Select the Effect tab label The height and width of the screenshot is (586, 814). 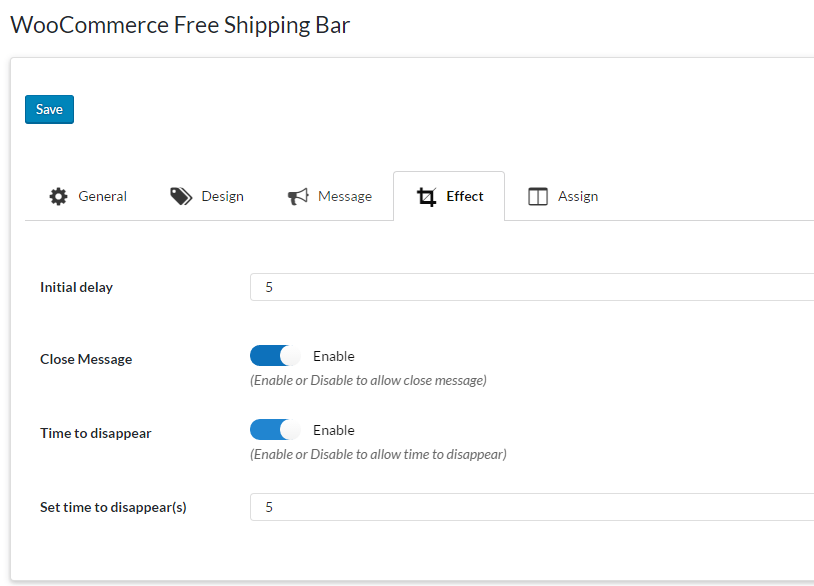465,196
